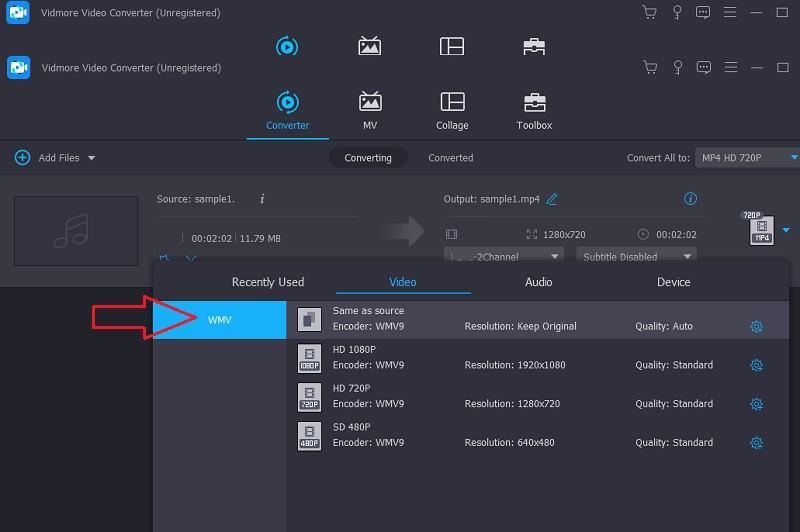The image size is (800, 532).
Task: Open the Subtitle Disabled dropdown
Action: pyautogui.click(x=622, y=256)
